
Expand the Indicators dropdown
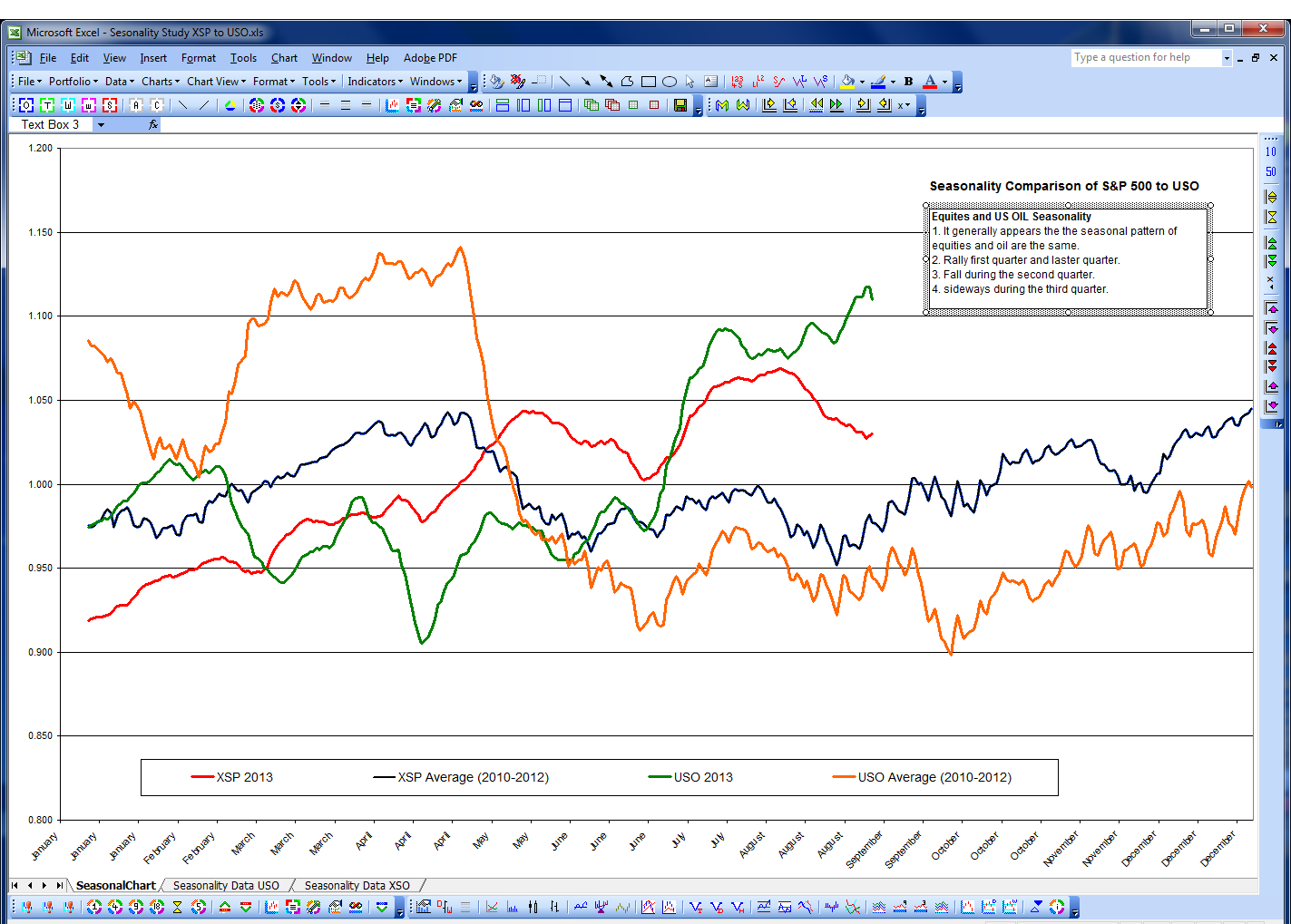(x=376, y=82)
